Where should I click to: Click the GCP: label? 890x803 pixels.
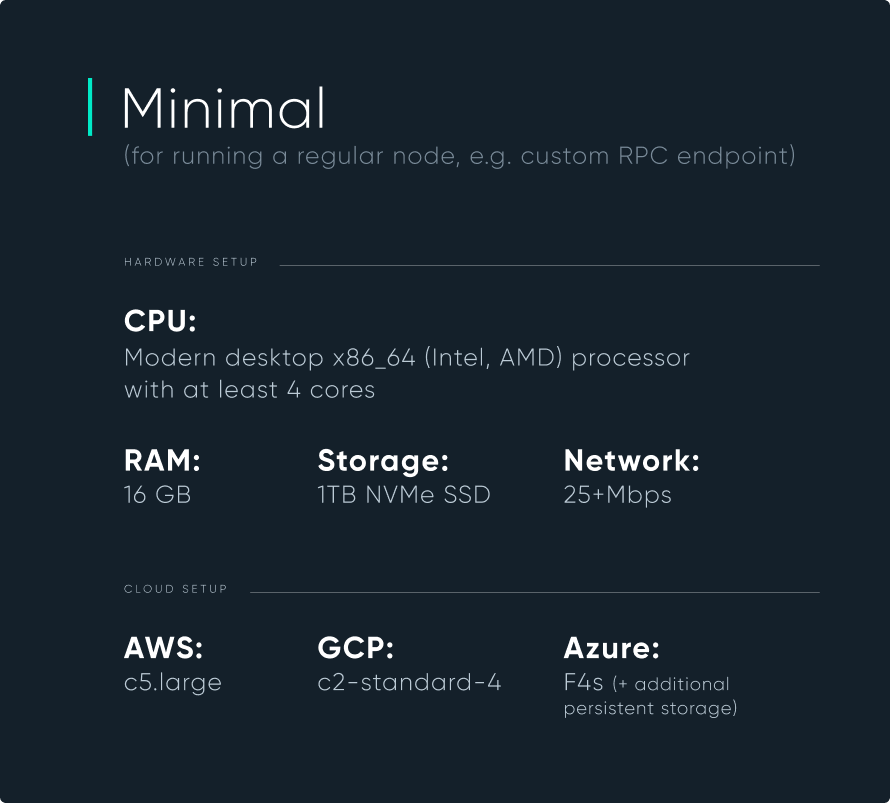356,648
